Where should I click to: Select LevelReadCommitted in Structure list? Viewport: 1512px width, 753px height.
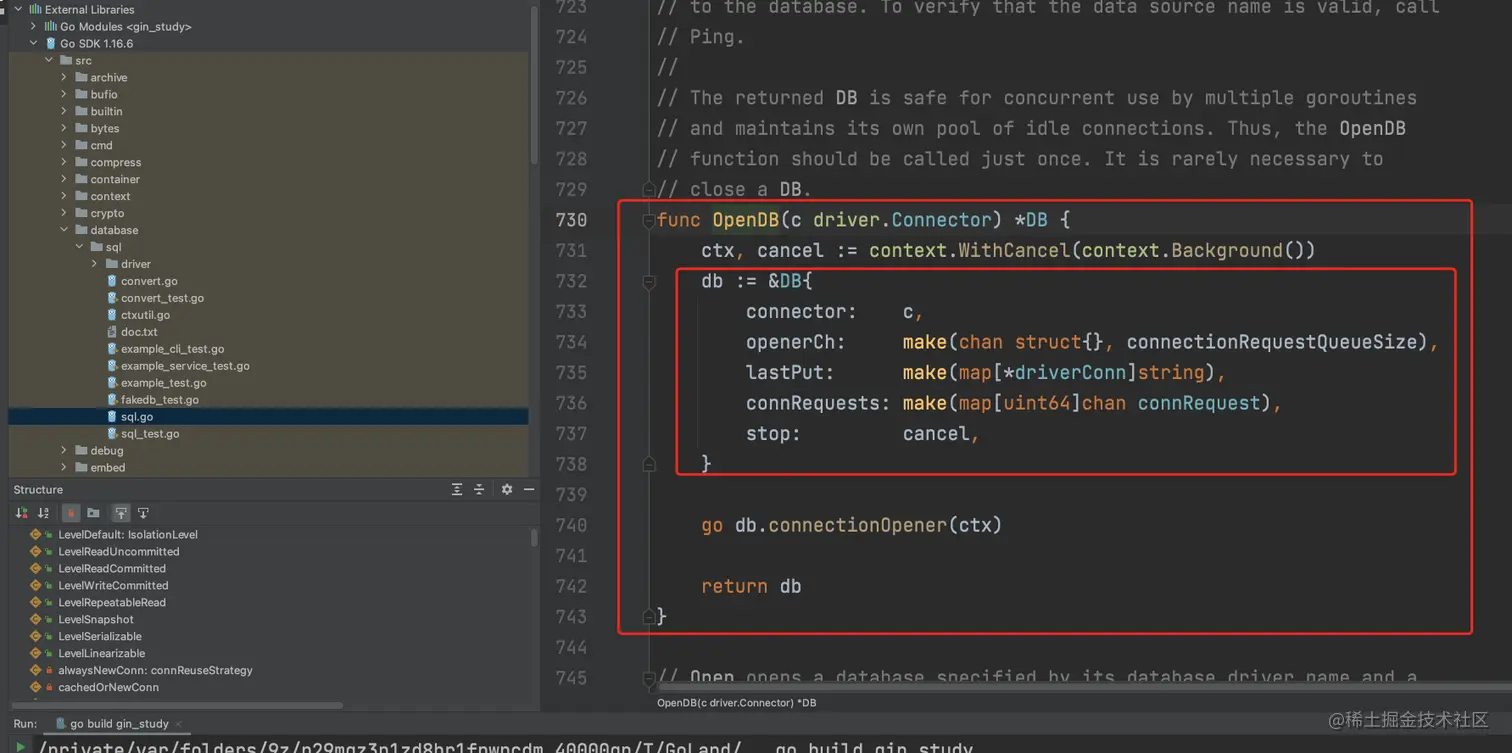pos(112,569)
